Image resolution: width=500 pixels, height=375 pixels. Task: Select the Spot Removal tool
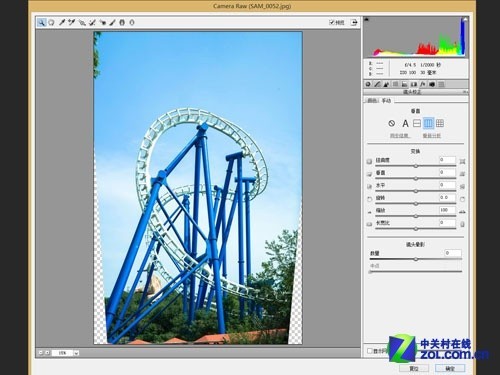pyautogui.click(x=92, y=22)
